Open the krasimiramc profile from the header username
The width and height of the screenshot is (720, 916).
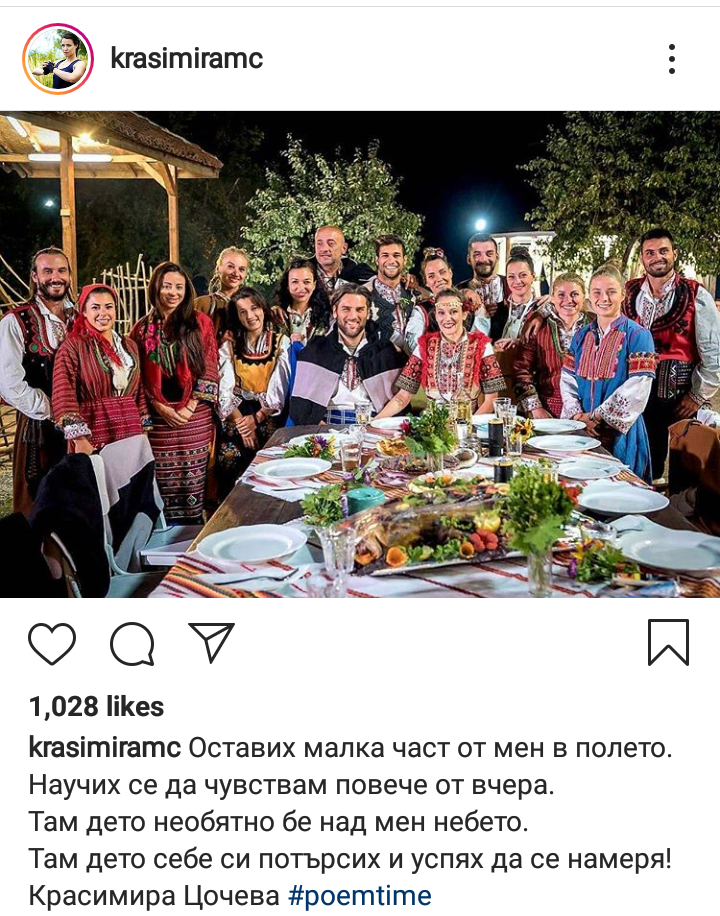pyautogui.click(x=187, y=58)
